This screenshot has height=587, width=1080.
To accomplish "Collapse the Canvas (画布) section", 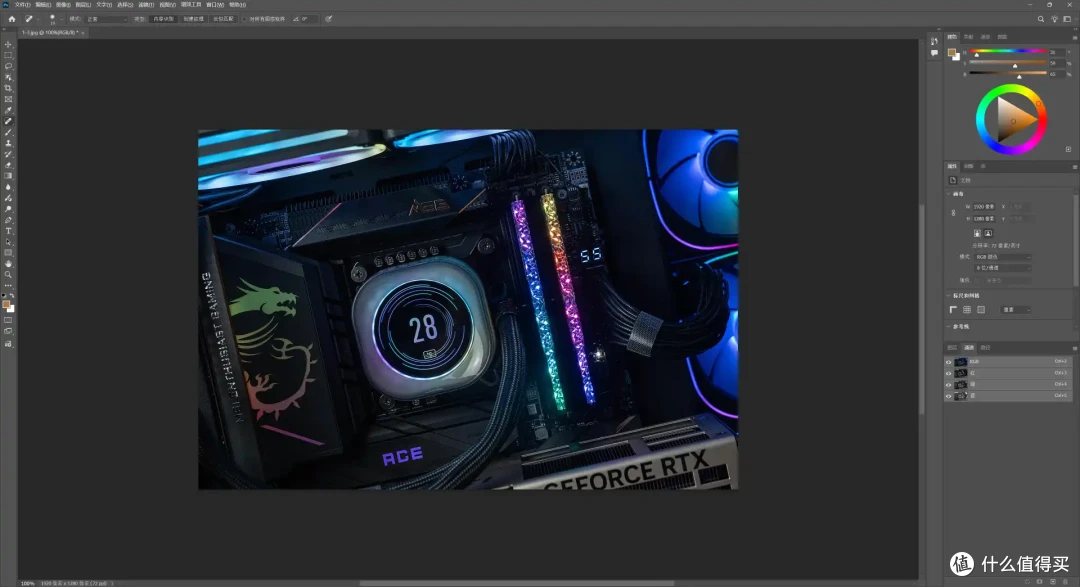I will coord(948,194).
